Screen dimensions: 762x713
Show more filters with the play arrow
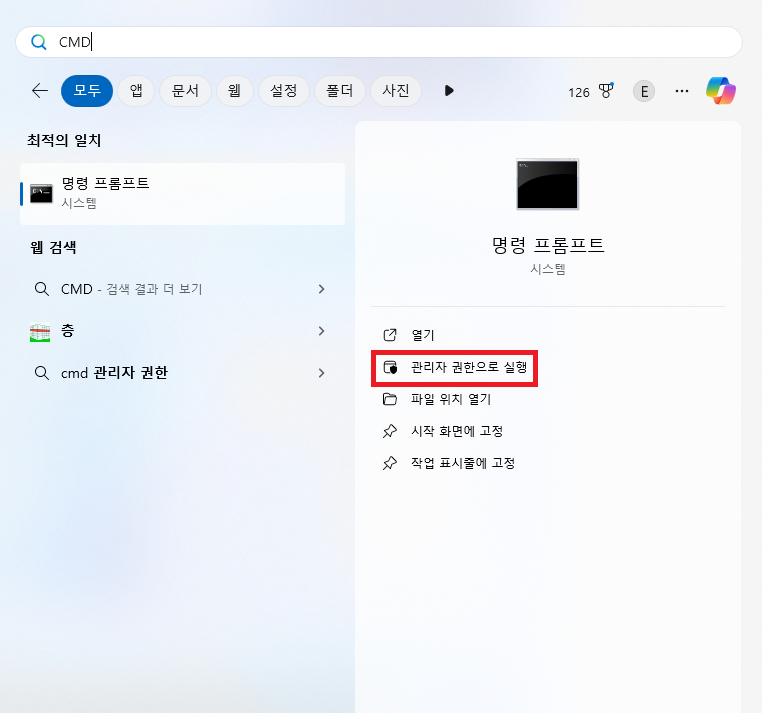tap(449, 91)
